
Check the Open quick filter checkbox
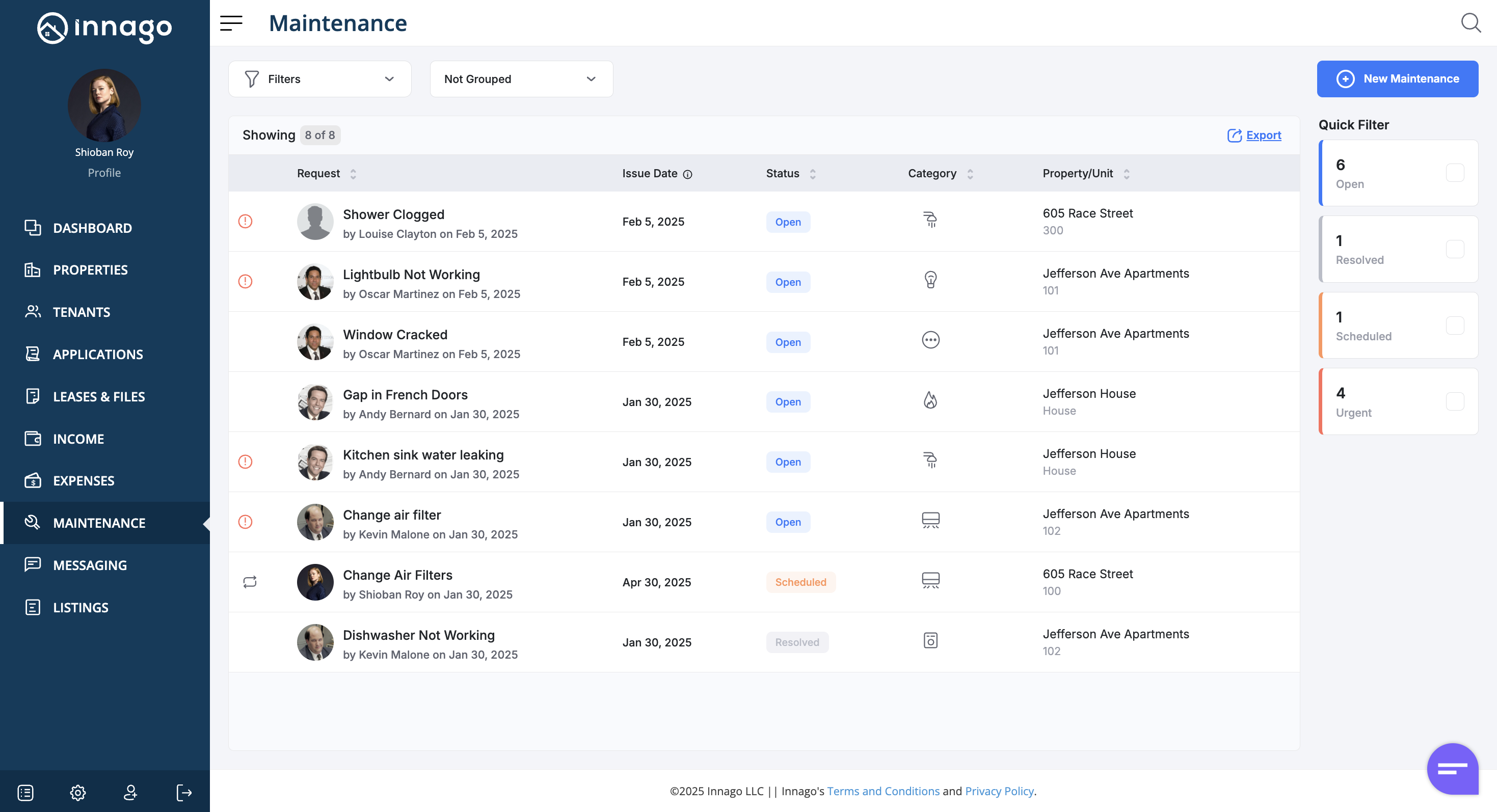pyautogui.click(x=1455, y=173)
